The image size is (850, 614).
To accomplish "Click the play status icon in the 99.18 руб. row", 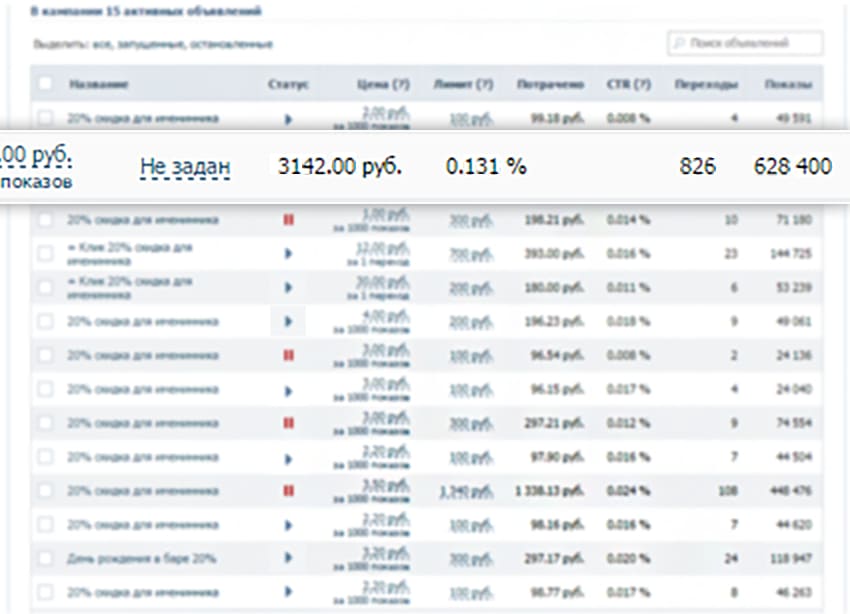I will tap(288, 118).
